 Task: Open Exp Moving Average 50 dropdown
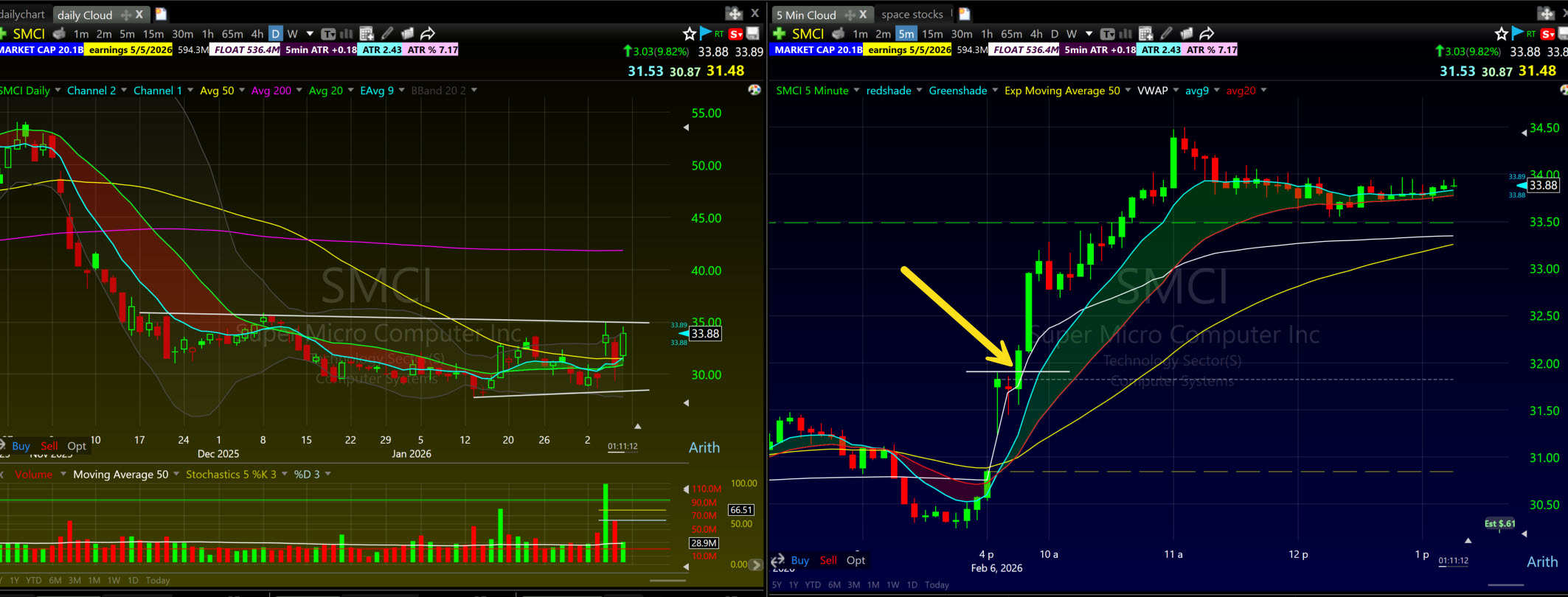(1128, 90)
